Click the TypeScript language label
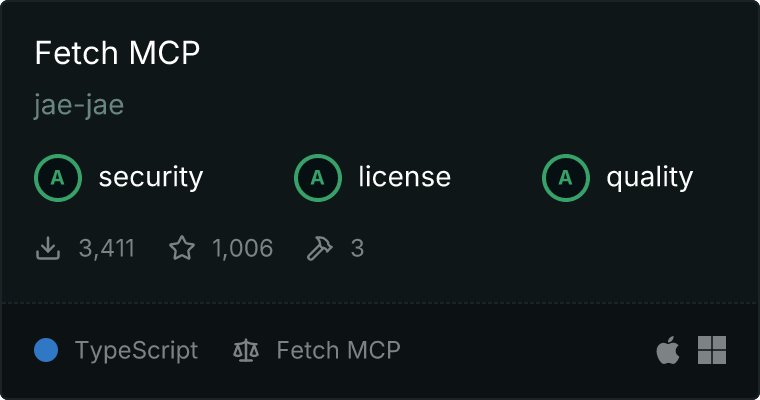This screenshot has width=760, height=400. 137,351
